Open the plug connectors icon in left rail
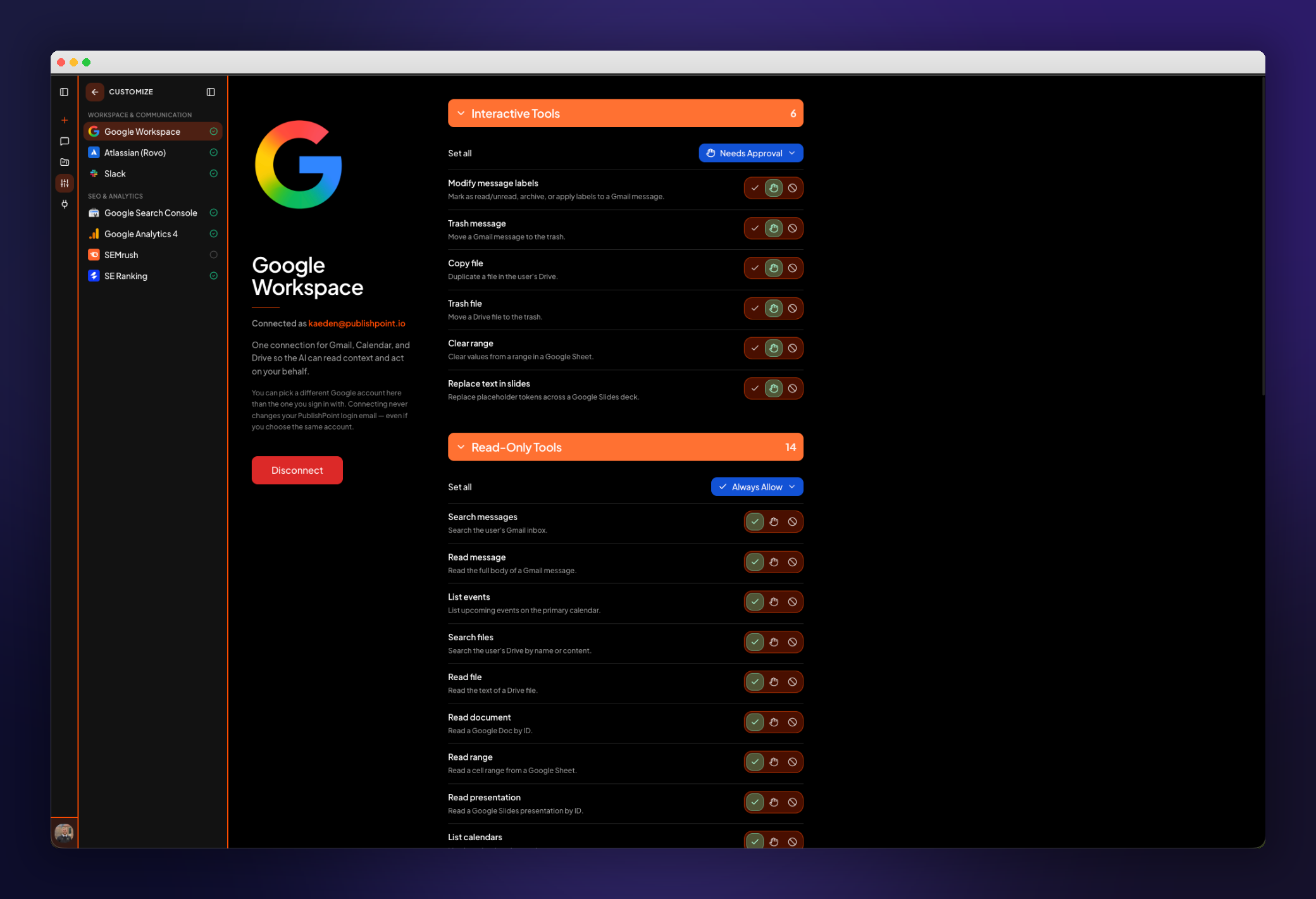Screen dimensions: 1316x899 click(64, 204)
